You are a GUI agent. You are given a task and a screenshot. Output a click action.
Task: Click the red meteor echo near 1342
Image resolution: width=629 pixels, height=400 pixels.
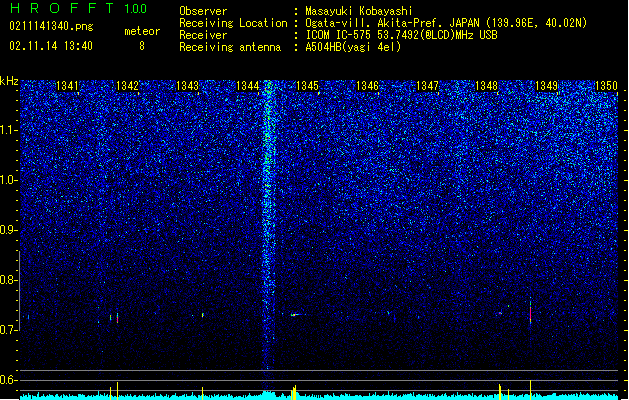pyautogui.click(x=117, y=318)
